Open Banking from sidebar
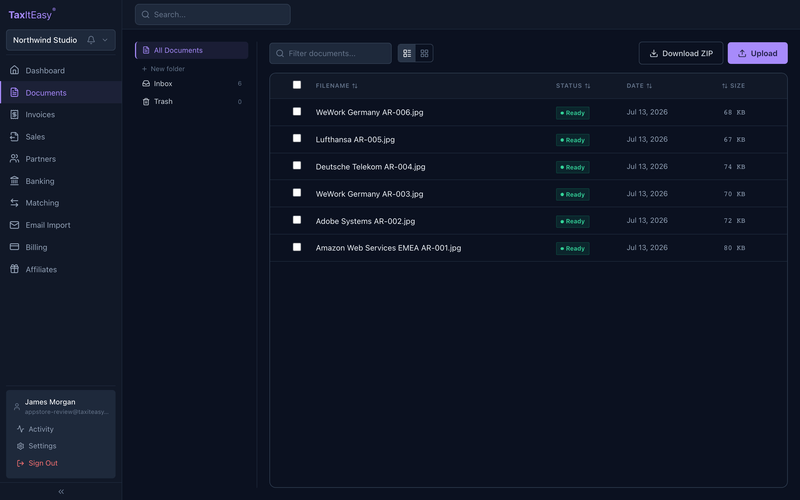This screenshot has width=800, height=500. click(x=61, y=181)
